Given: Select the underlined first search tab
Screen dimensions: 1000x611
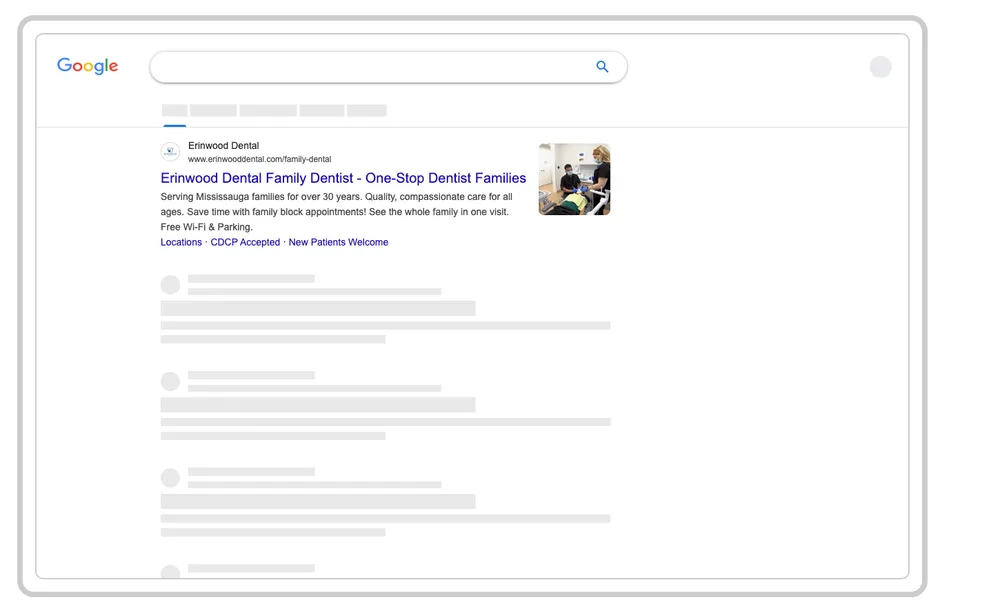Looking at the screenshot, I should pos(175,111).
